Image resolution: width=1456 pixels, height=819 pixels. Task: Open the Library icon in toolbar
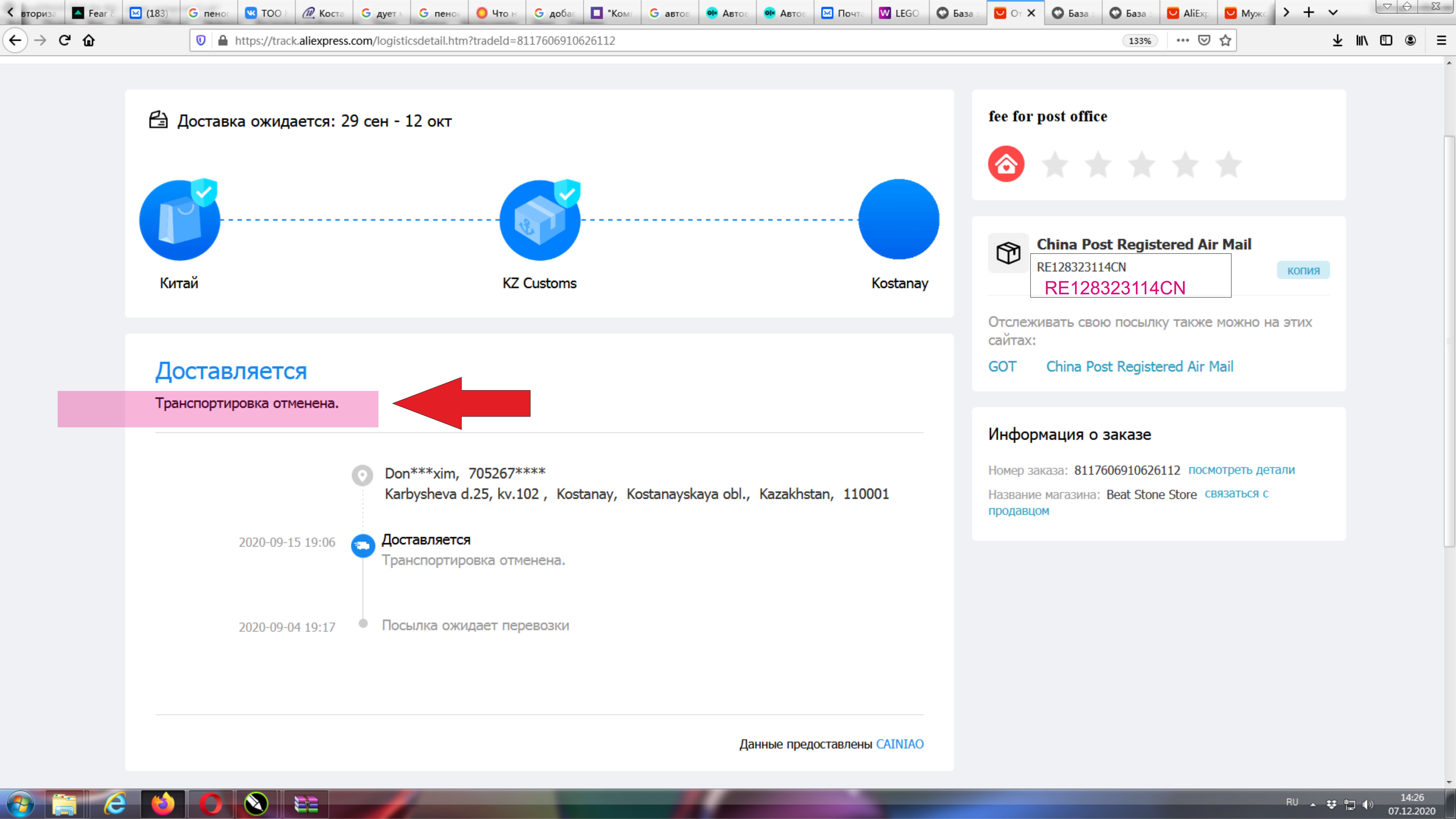tap(1362, 40)
